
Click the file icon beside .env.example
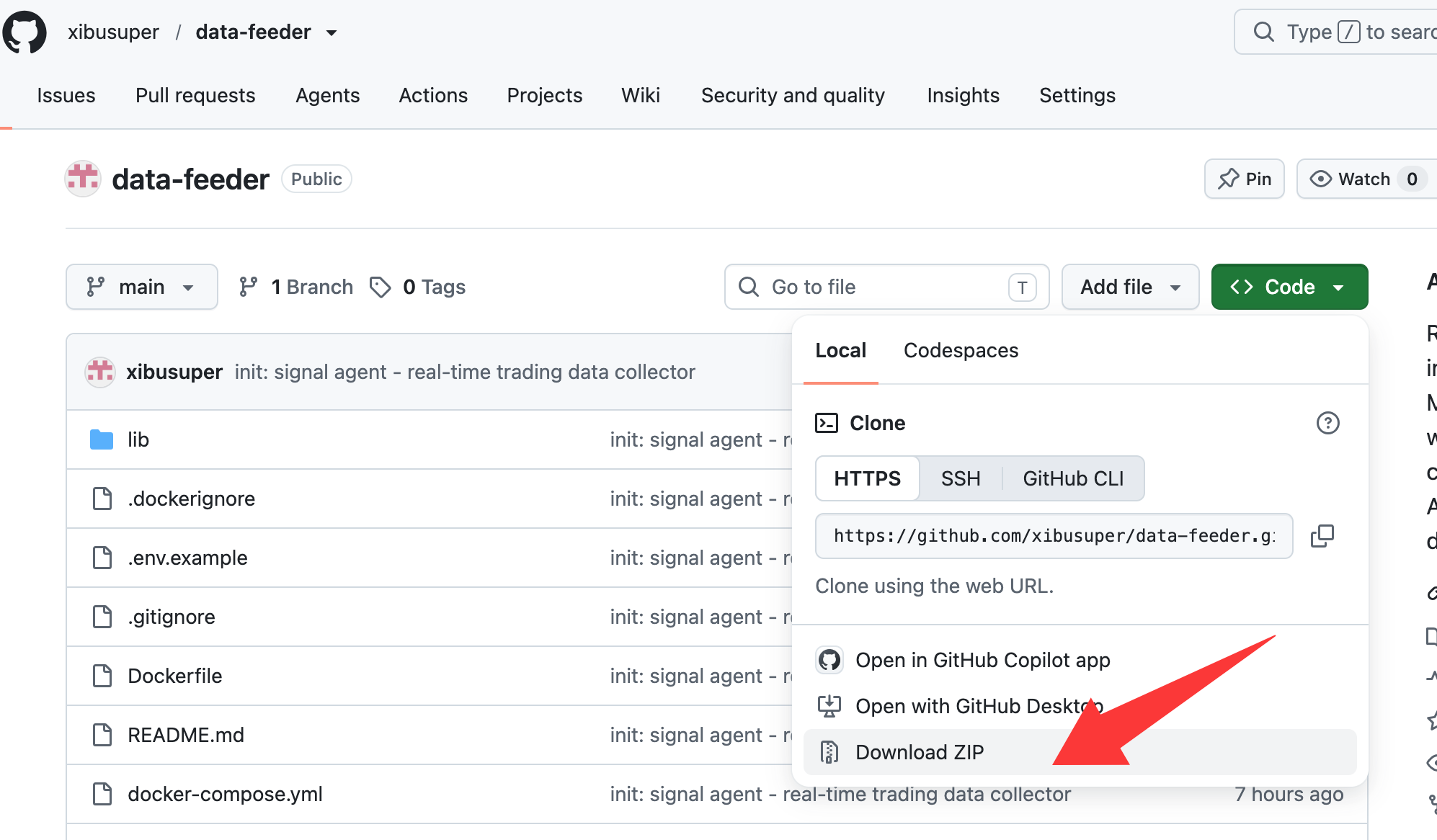pos(102,558)
